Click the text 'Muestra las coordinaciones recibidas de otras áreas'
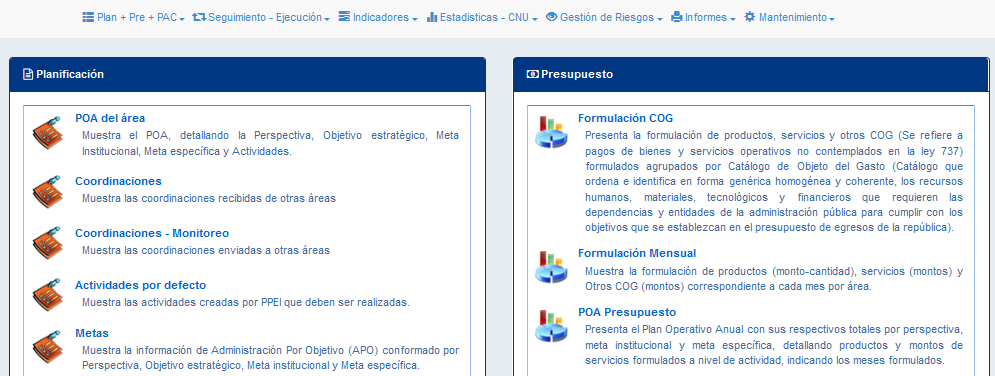 pos(209,198)
